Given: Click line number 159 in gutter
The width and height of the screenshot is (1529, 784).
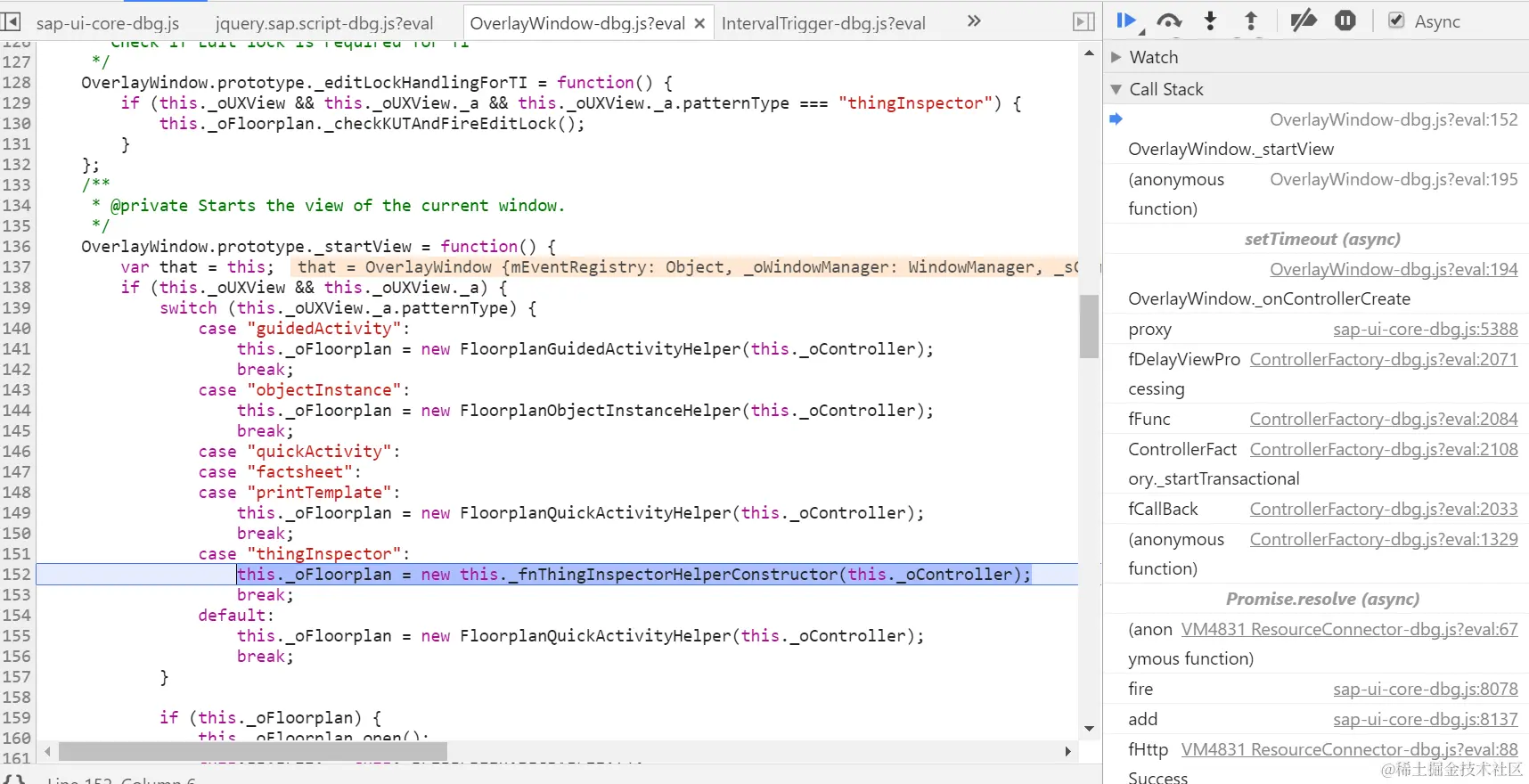Looking at the screenshot, I should click(17, 717).
